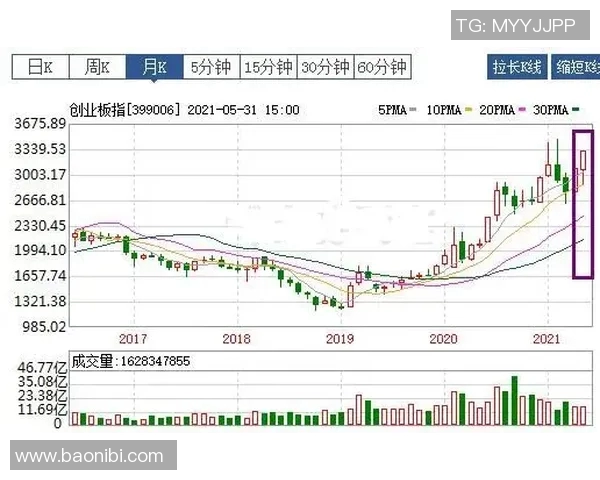Switch to the 周K weekly chart tab
This screenshot has height=480, width=600.
[98, 67]
